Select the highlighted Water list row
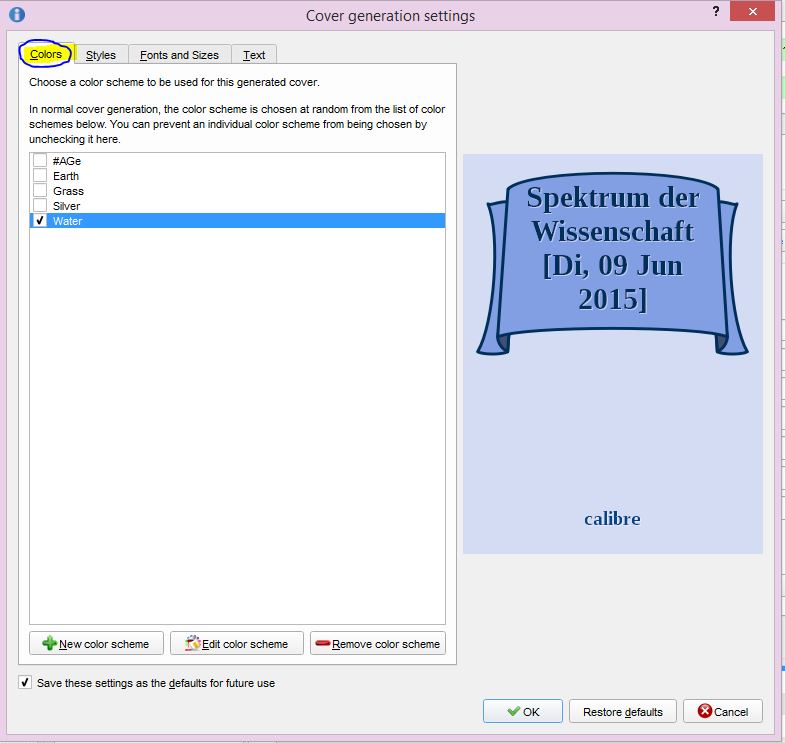 pyautogui.click(x=237, y=221)
